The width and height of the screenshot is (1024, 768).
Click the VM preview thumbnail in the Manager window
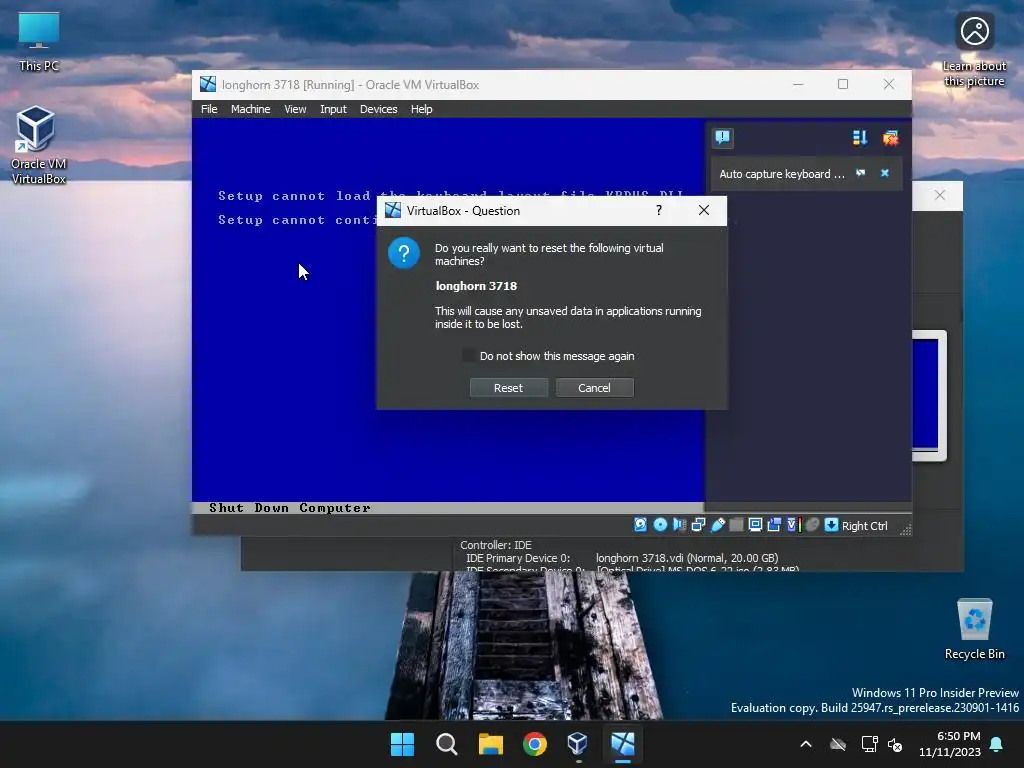click(x=929, y=396)
